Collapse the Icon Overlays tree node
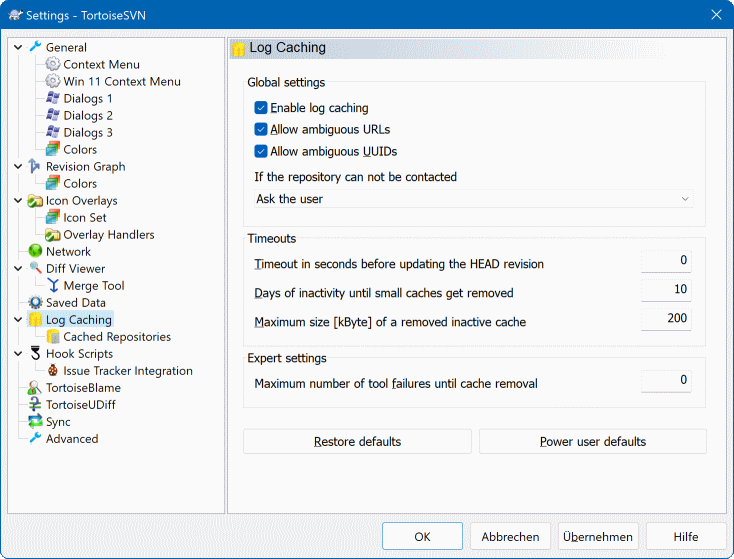The image size is (734, 559). click(x=18, y=200)
